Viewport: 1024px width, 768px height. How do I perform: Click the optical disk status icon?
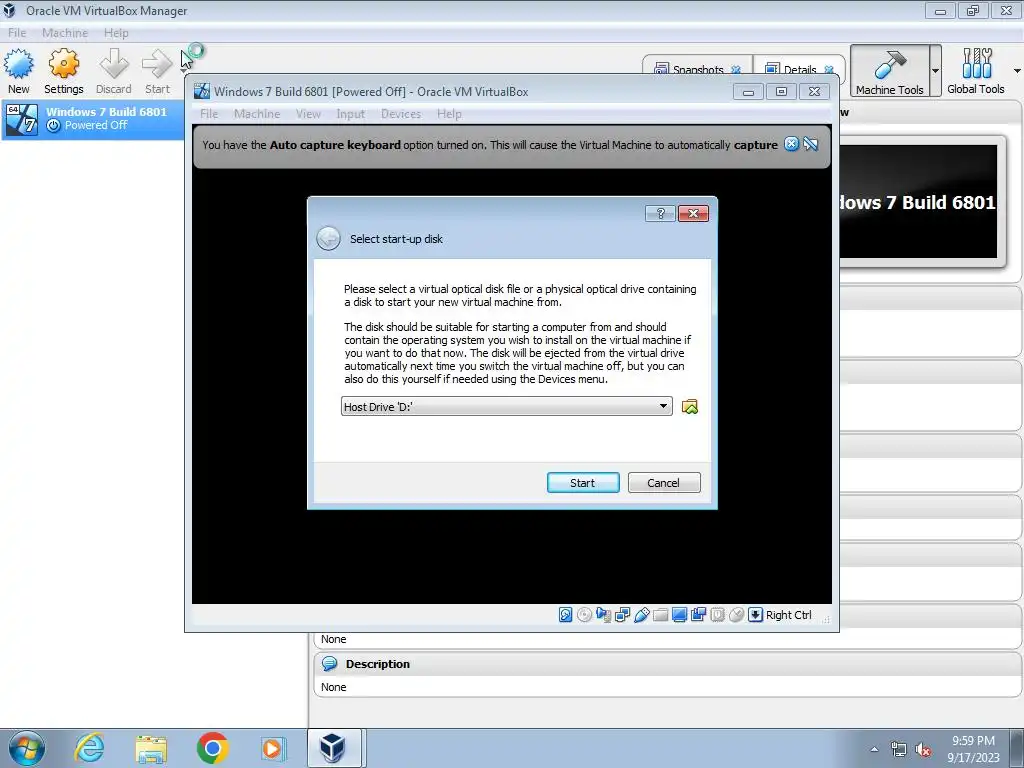coord(584,615)
